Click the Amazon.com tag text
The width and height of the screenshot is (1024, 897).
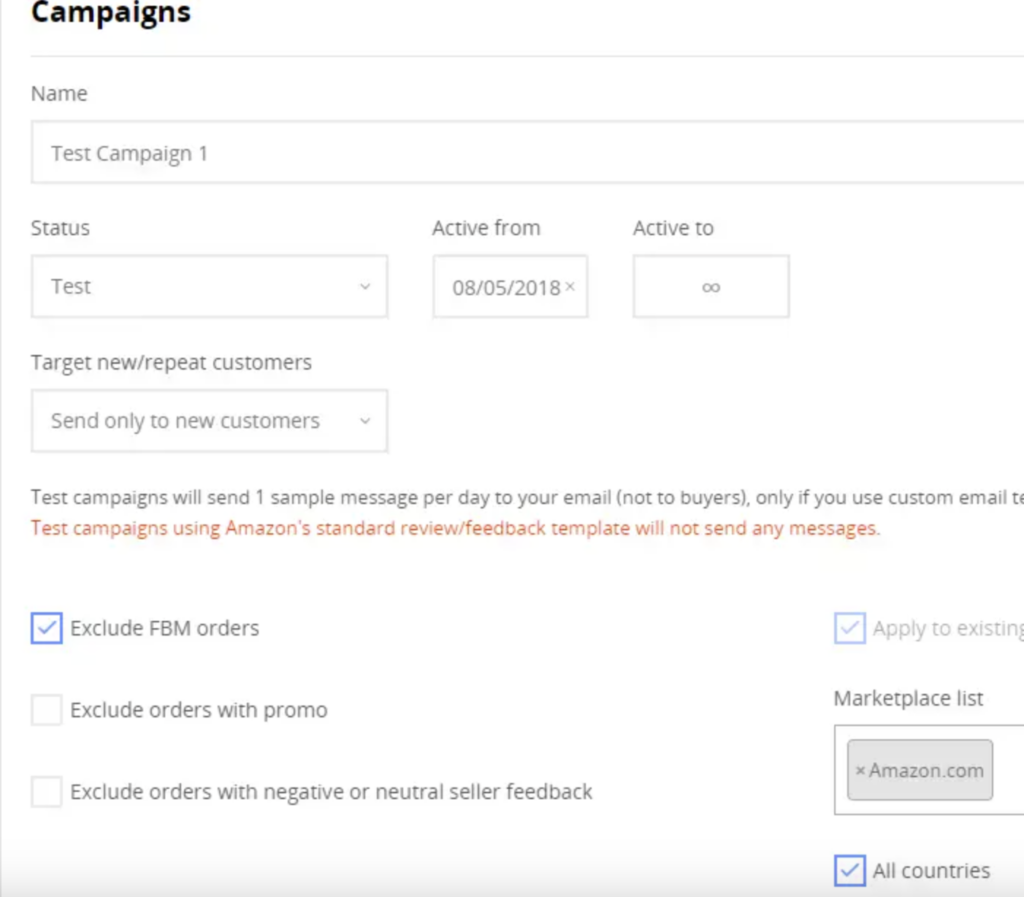pyautogui.click(x=926, y=770)
